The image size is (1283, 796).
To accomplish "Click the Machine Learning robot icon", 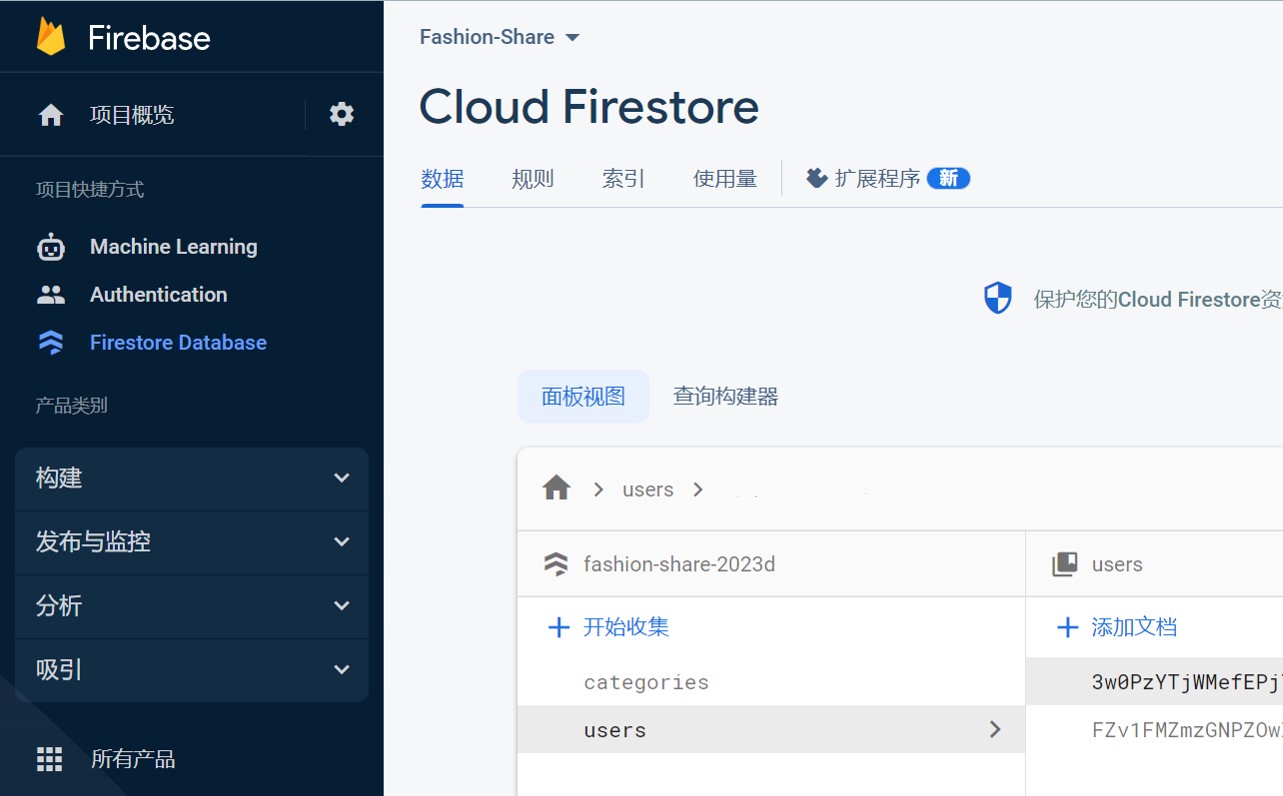I will tap(51, 247).
